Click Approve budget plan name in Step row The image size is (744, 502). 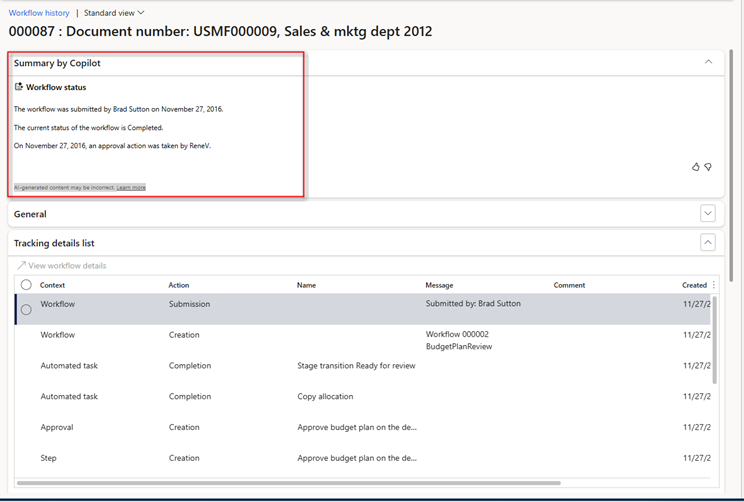tap(357, 458)
